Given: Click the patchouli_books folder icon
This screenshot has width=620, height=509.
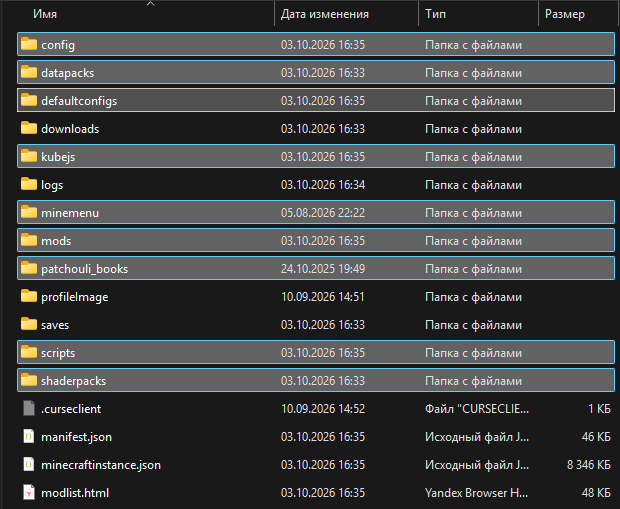Looking at the screenshot, I should [29, 269].
